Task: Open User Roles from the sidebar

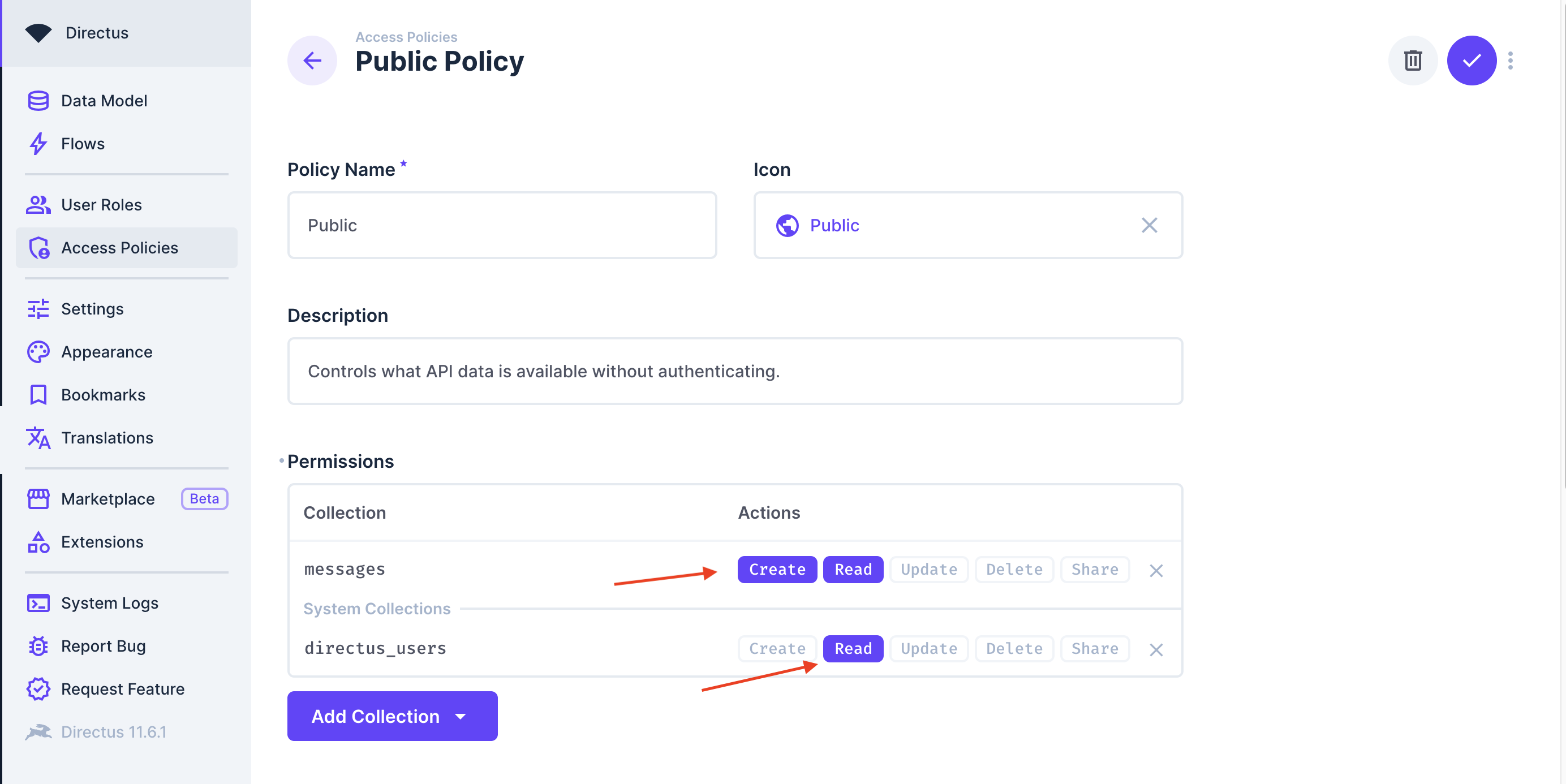Action: [101, 204]
